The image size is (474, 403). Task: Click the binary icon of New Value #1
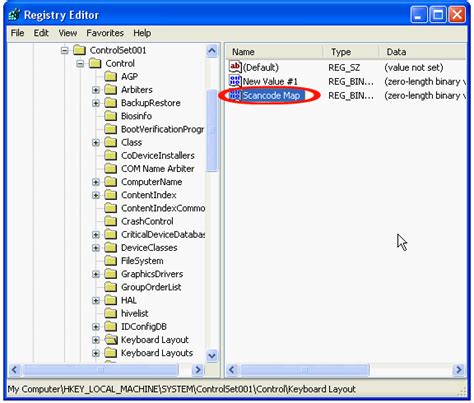coord(235,81)
